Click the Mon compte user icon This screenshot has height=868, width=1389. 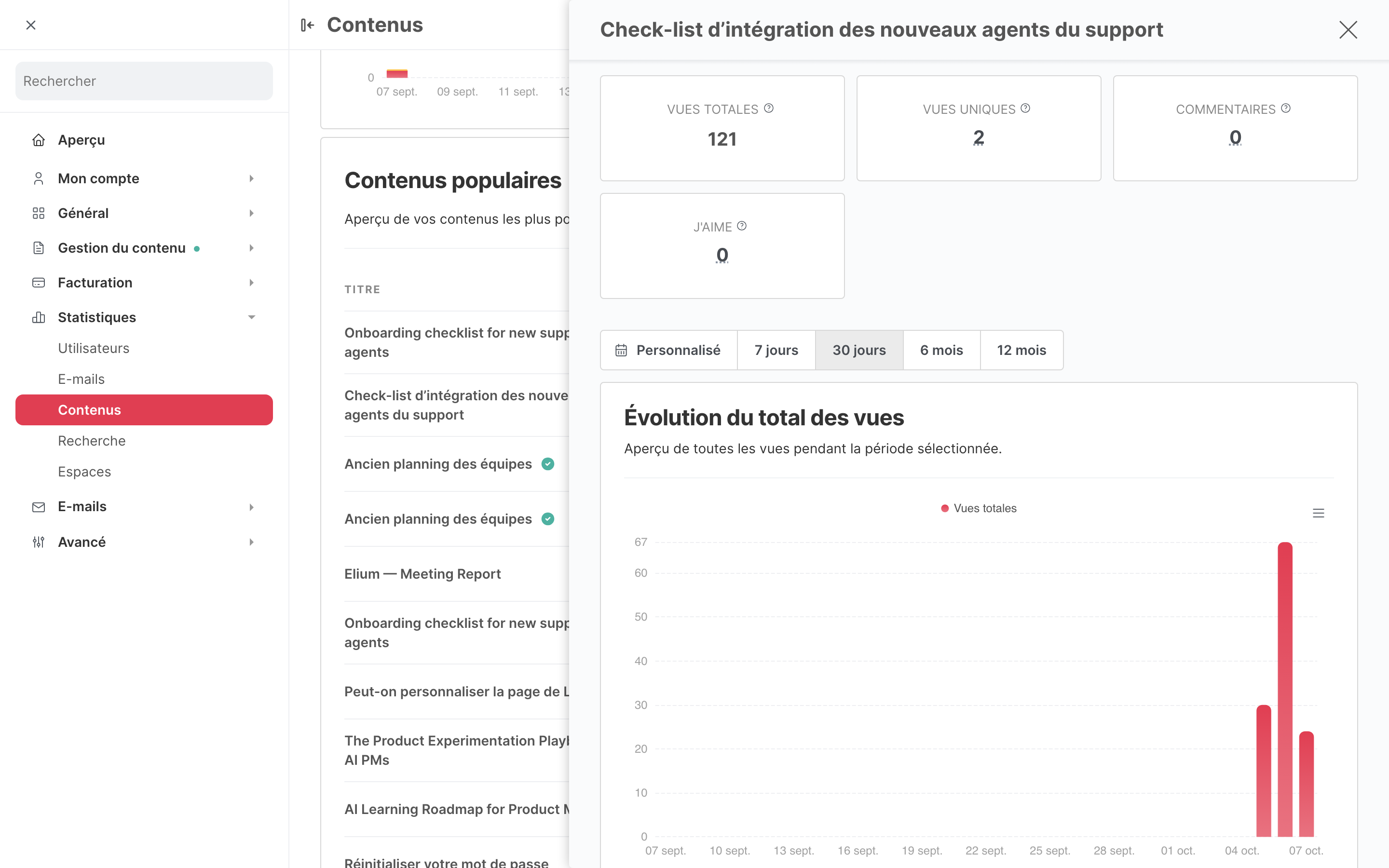(x=39, y=178)
